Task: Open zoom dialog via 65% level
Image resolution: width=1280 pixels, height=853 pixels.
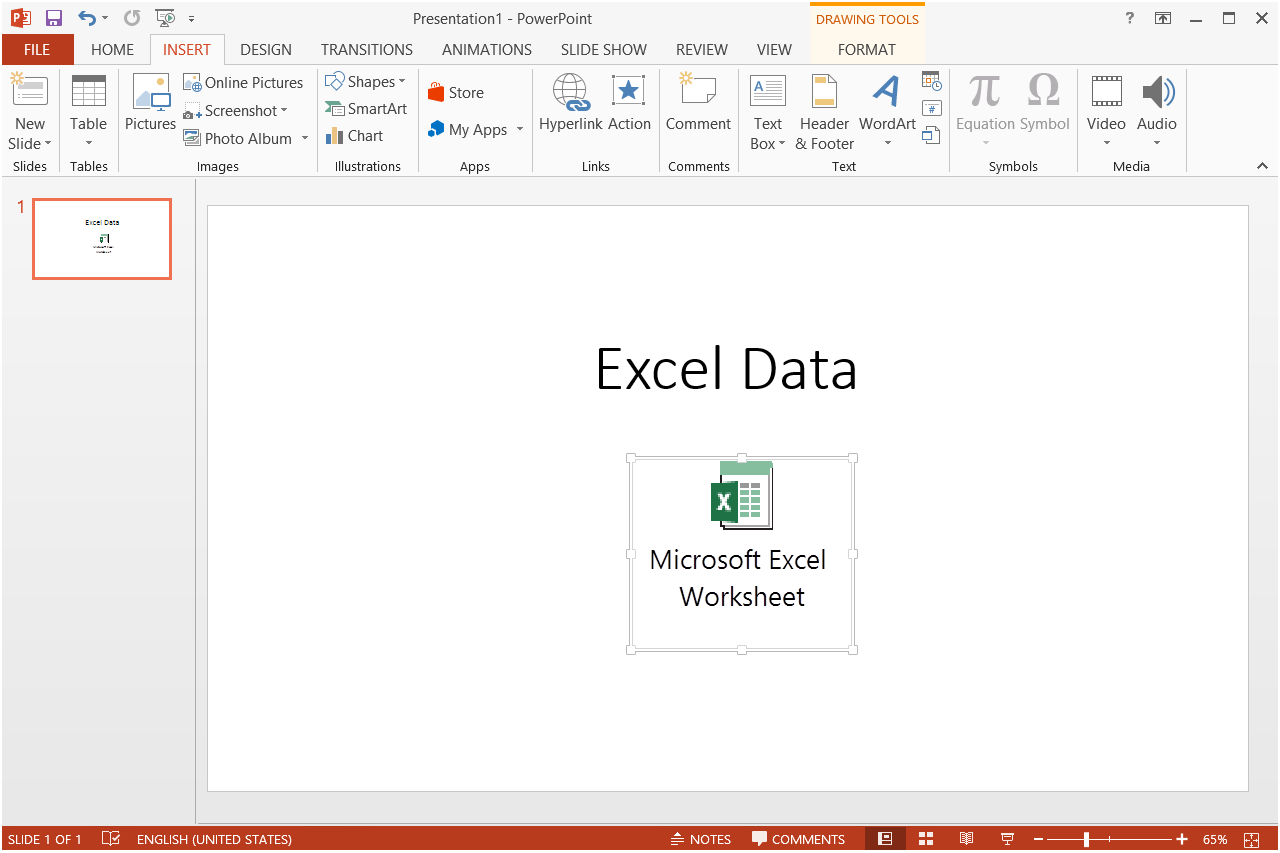Action: tap(1215, 839)
